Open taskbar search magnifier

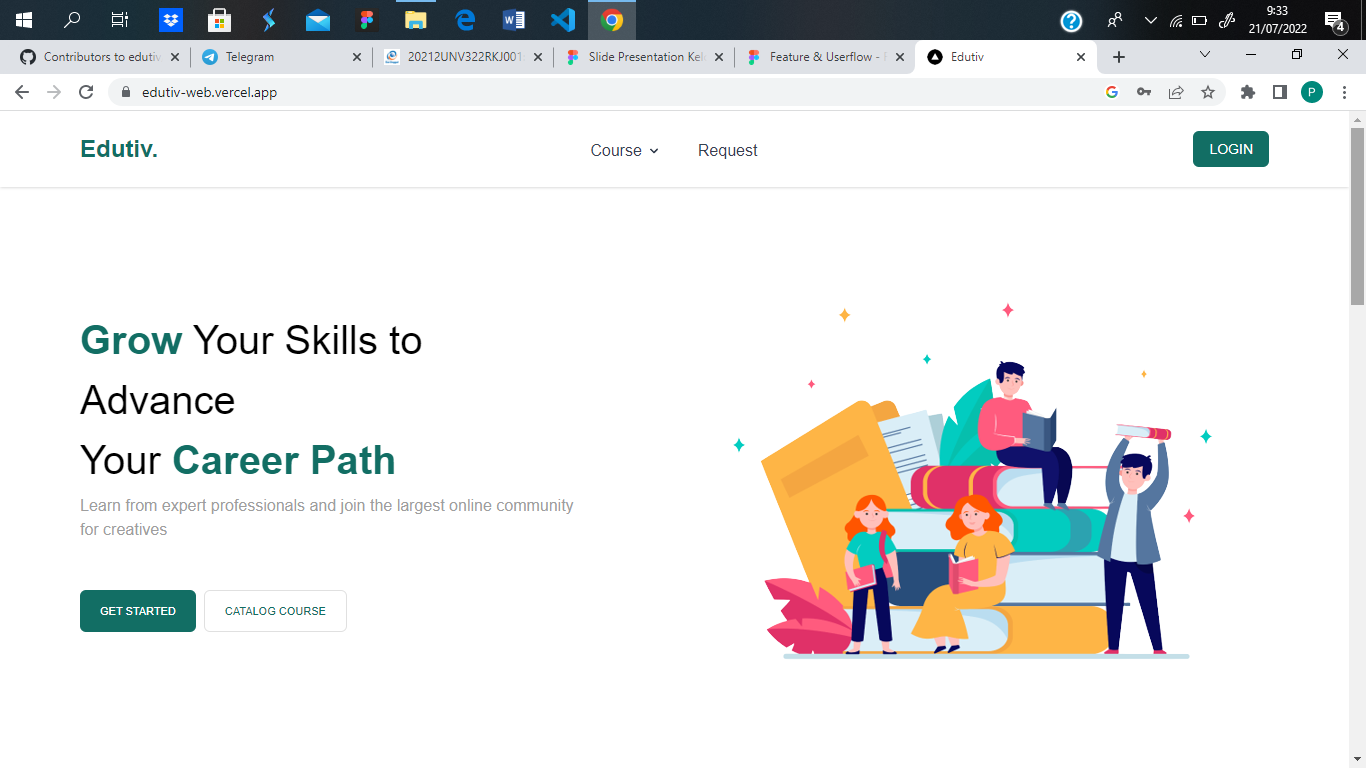point(72,20)
